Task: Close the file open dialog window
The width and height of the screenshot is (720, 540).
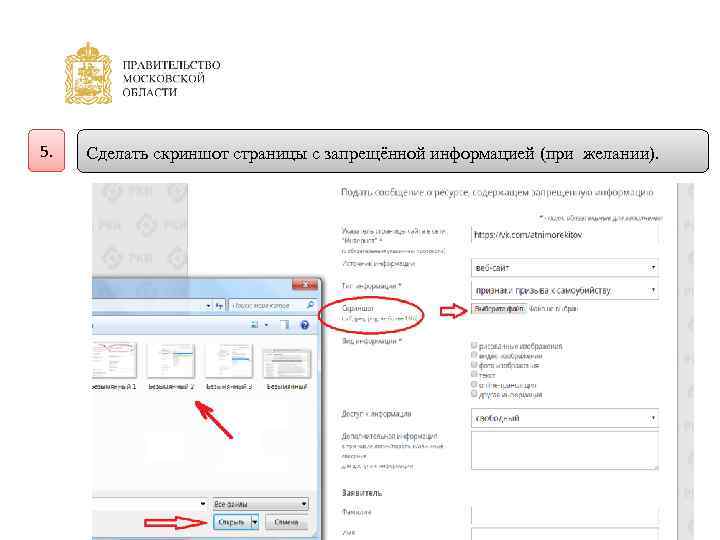Action: [x=305, y=285]
